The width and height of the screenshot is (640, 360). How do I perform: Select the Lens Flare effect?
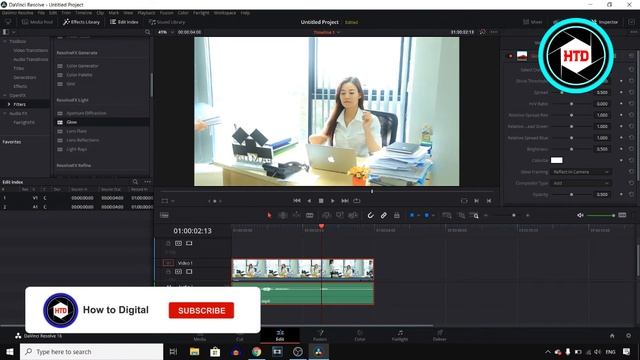tap(77, 131)
